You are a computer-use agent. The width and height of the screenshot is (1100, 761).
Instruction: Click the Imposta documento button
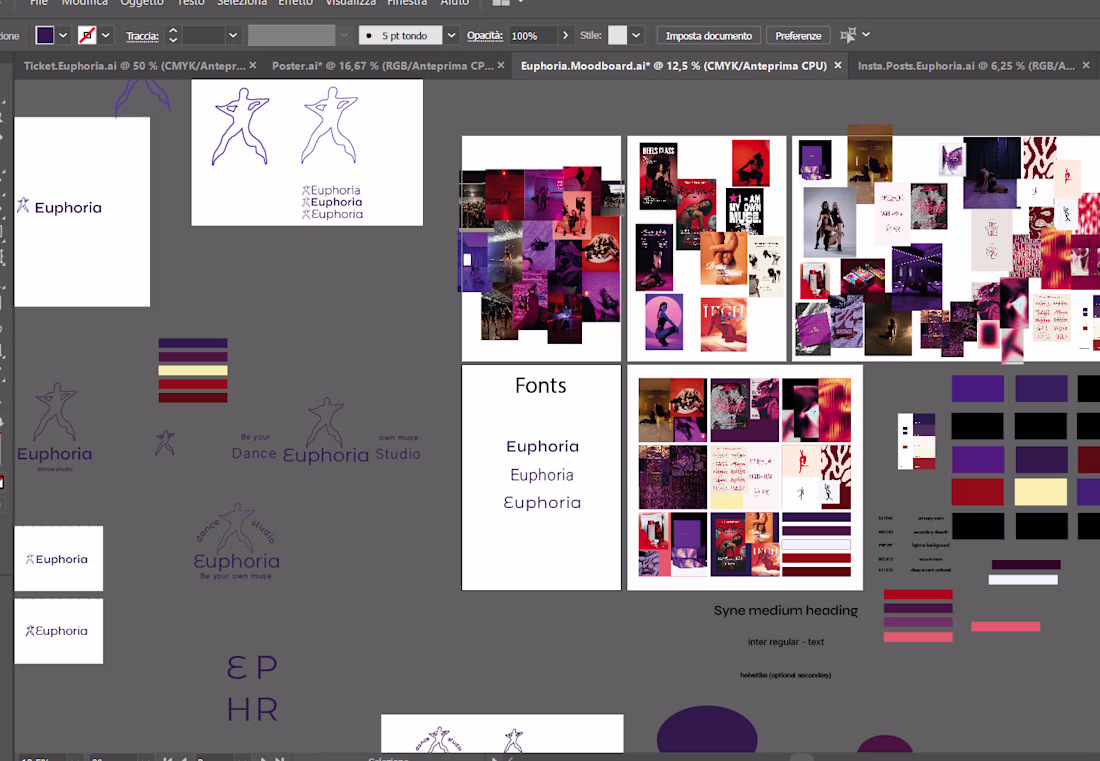[709, 36]
